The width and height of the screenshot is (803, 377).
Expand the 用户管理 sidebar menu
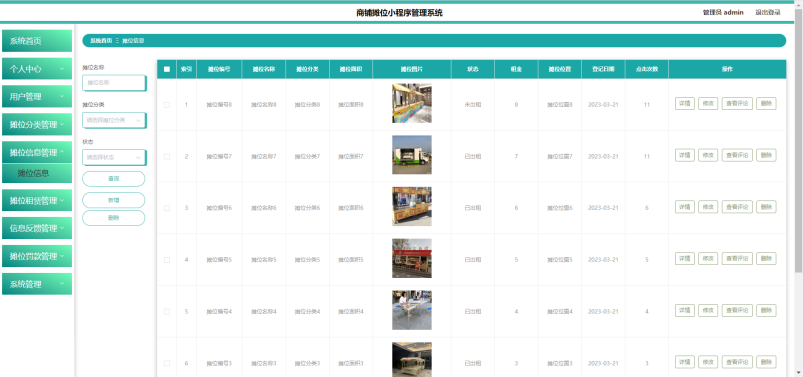coord(37,96)
